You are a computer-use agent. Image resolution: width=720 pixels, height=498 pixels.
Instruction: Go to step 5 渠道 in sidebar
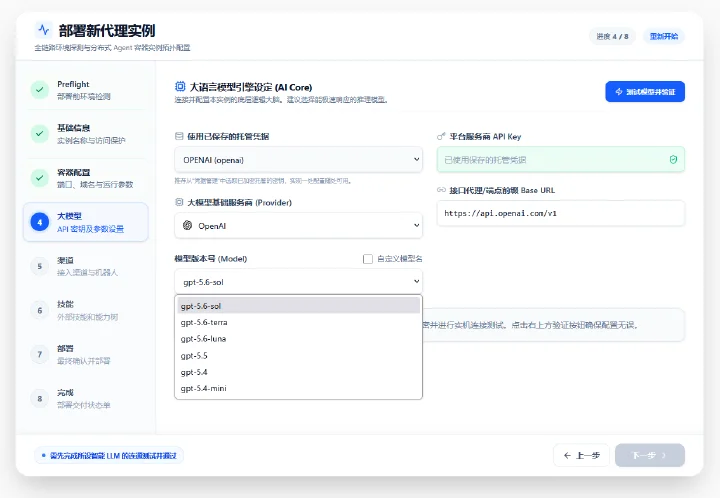click(x=86, y=266)
